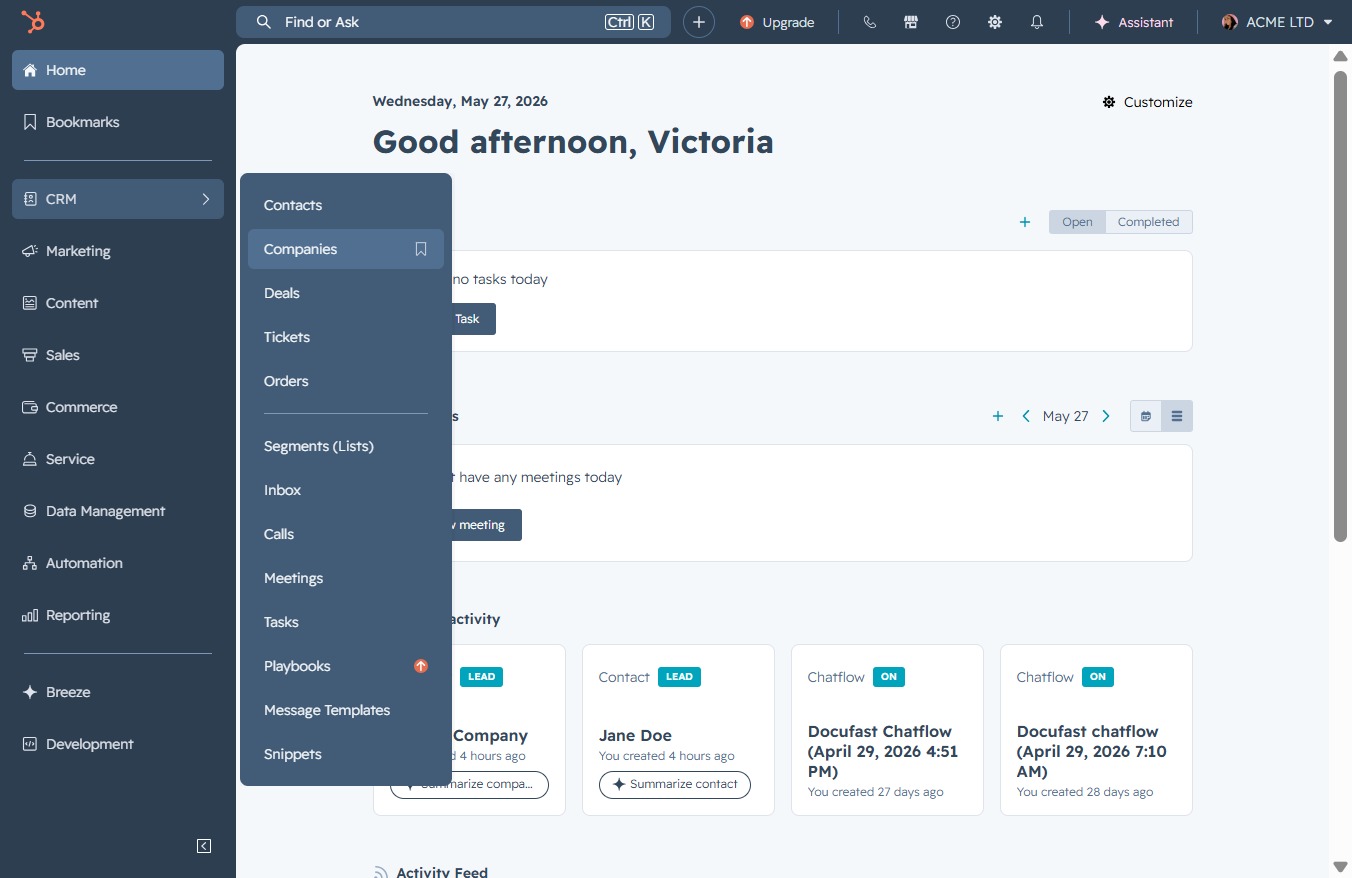Click Summarize contact for Jane Doe
Viewport: 1352px width, 878px height.
point(675,784)
